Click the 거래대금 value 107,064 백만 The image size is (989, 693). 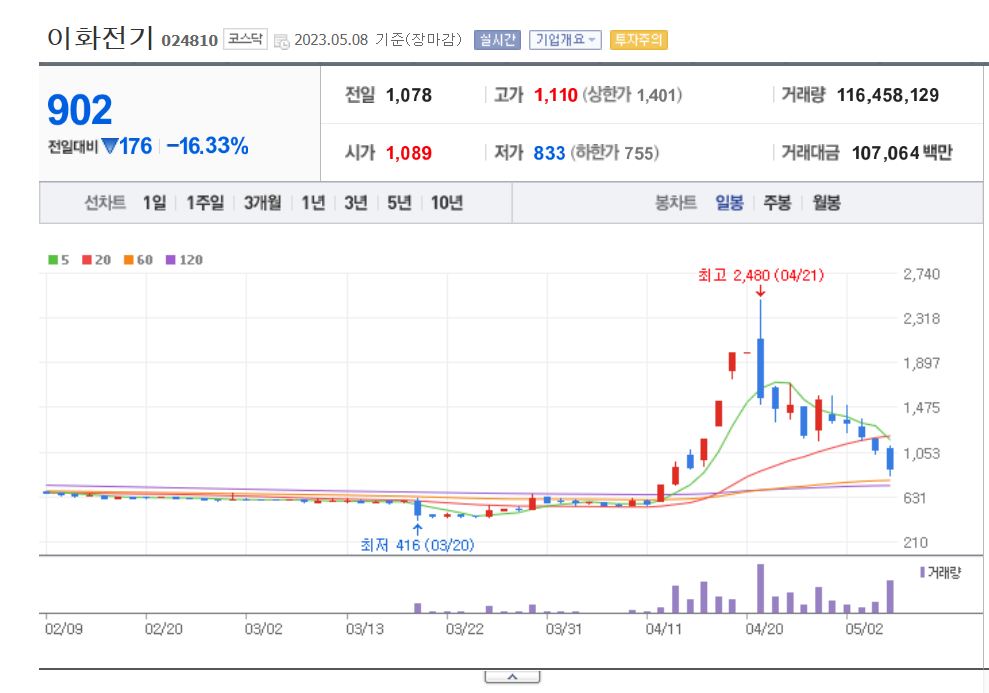(902, 153)
